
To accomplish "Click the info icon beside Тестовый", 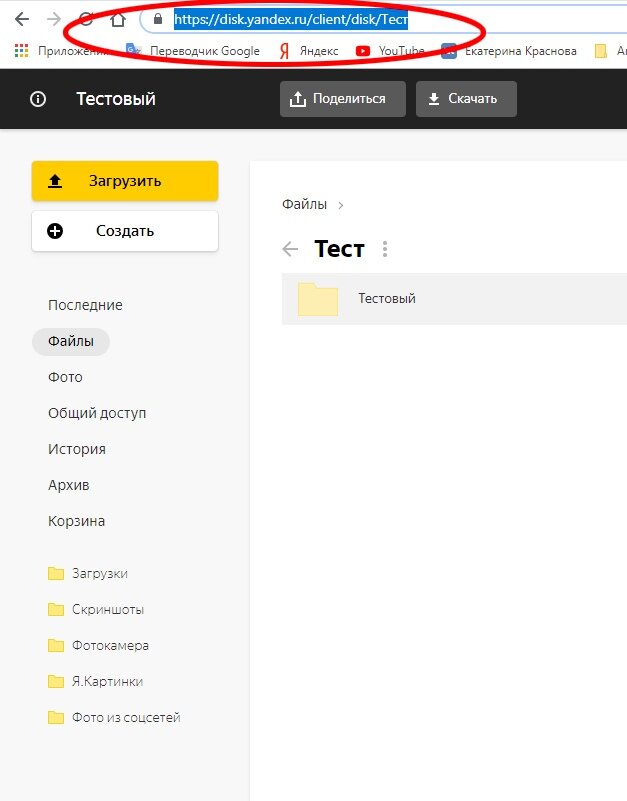I will click(x=38, y=99).
